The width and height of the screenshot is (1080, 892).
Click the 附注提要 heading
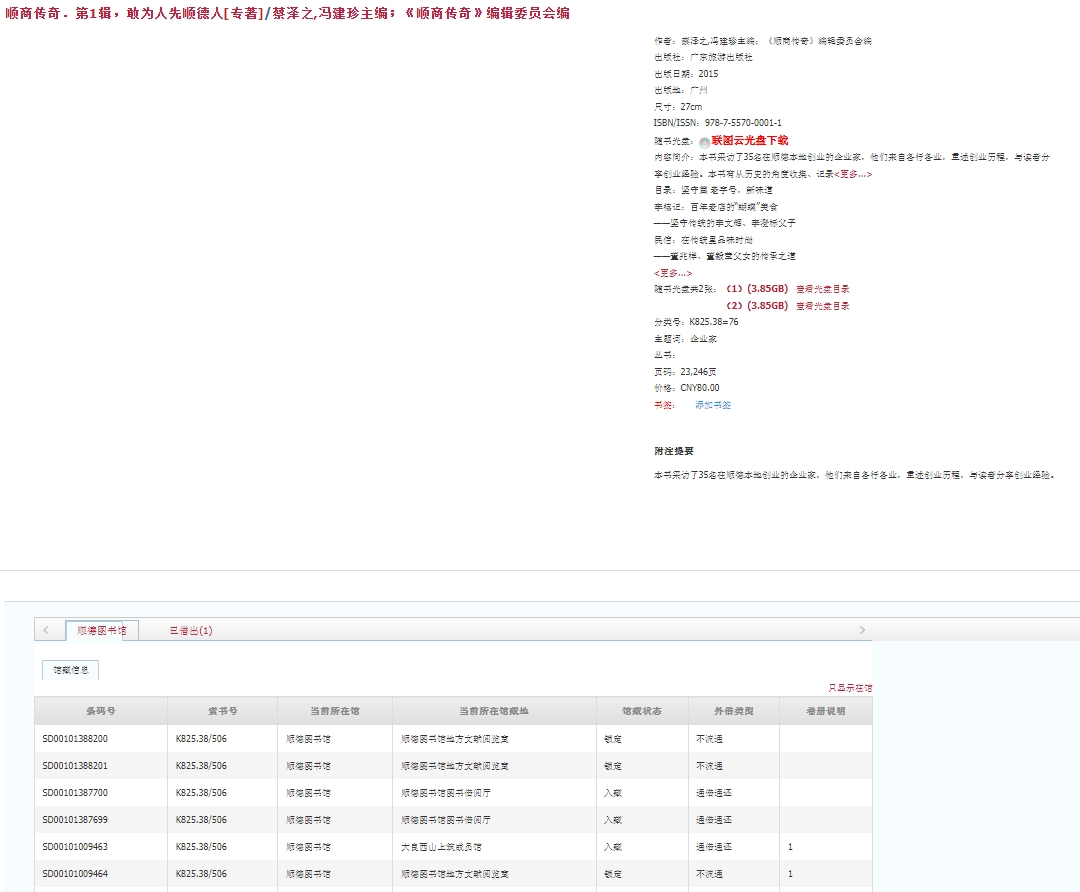pyautogui.click(x=674, y=450)
